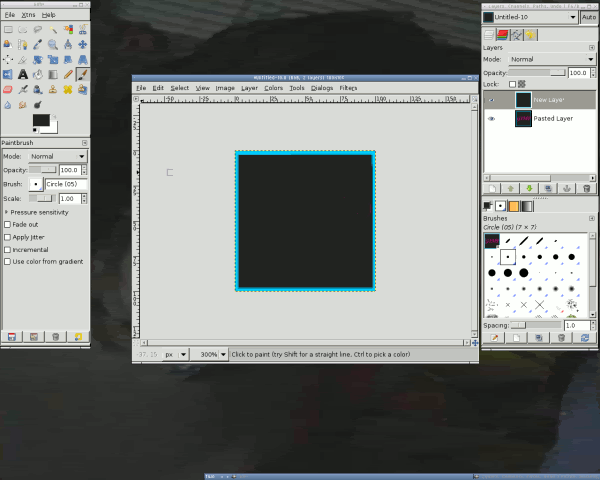
Task: Select the Move tool
Action: [x=83, y=44]
